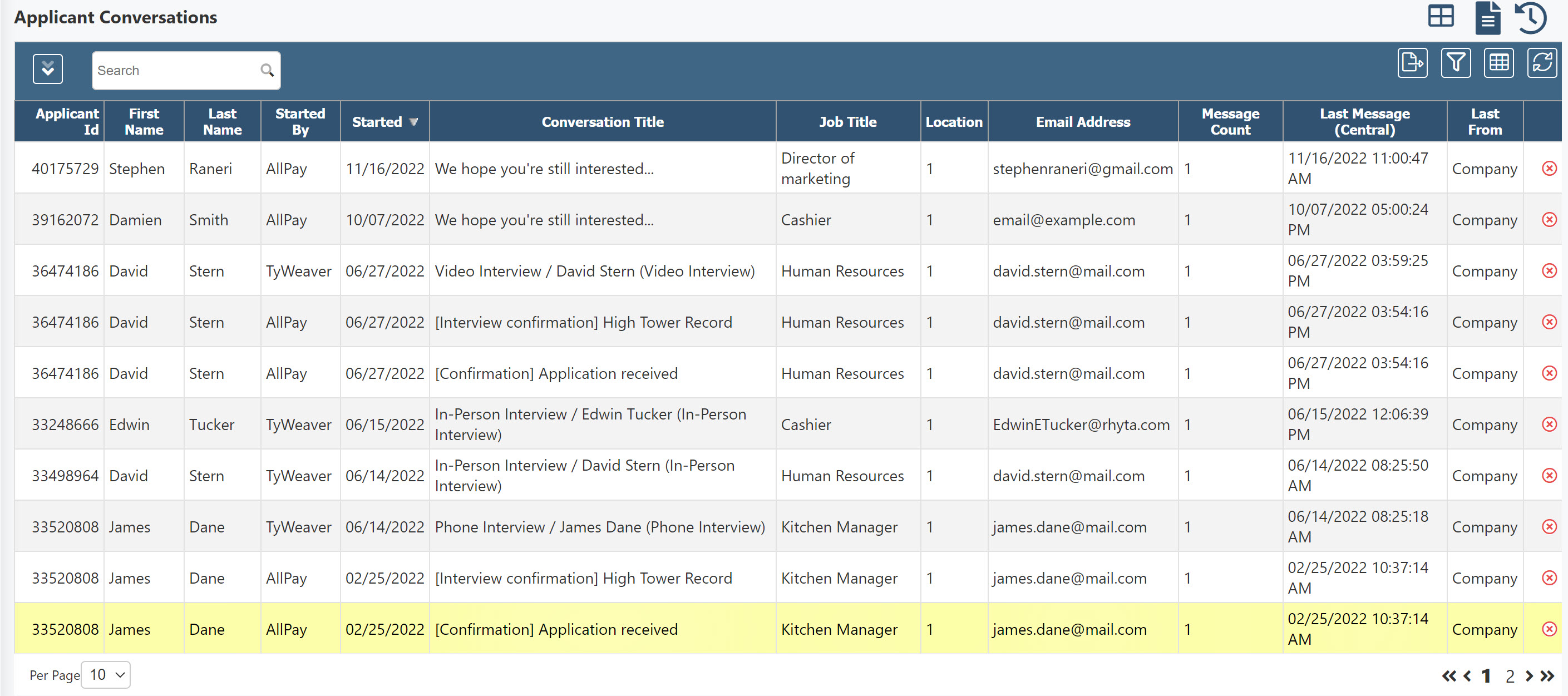Sort by Job Title column
Screen dimensions: 1568x696
(x=848, y=122)
